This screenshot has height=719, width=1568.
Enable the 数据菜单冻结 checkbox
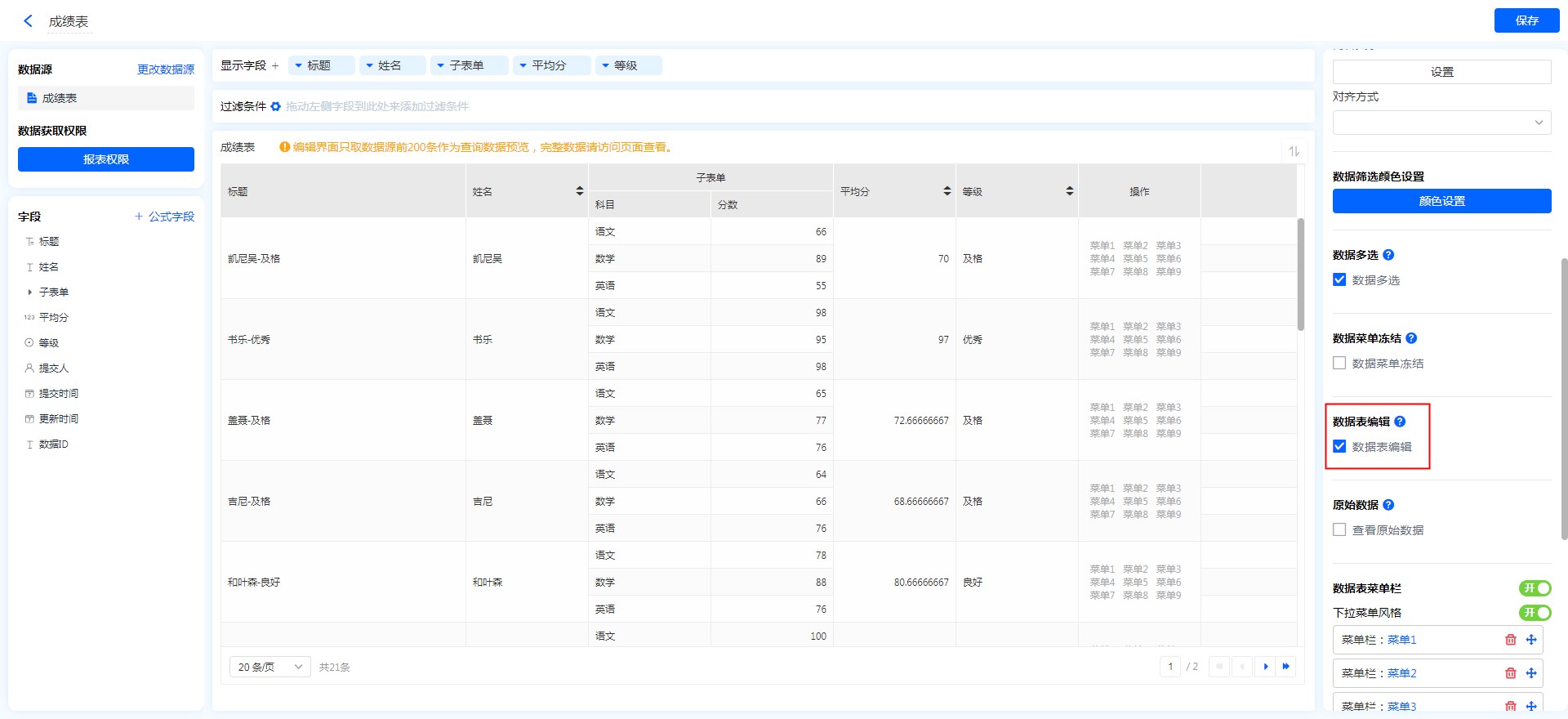coord(1339,364)
